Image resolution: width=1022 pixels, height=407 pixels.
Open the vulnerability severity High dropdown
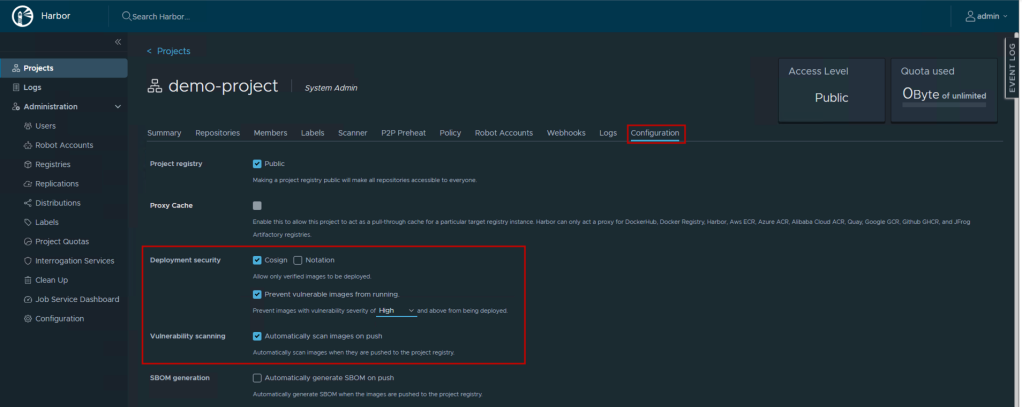click(x=396, y=311)
